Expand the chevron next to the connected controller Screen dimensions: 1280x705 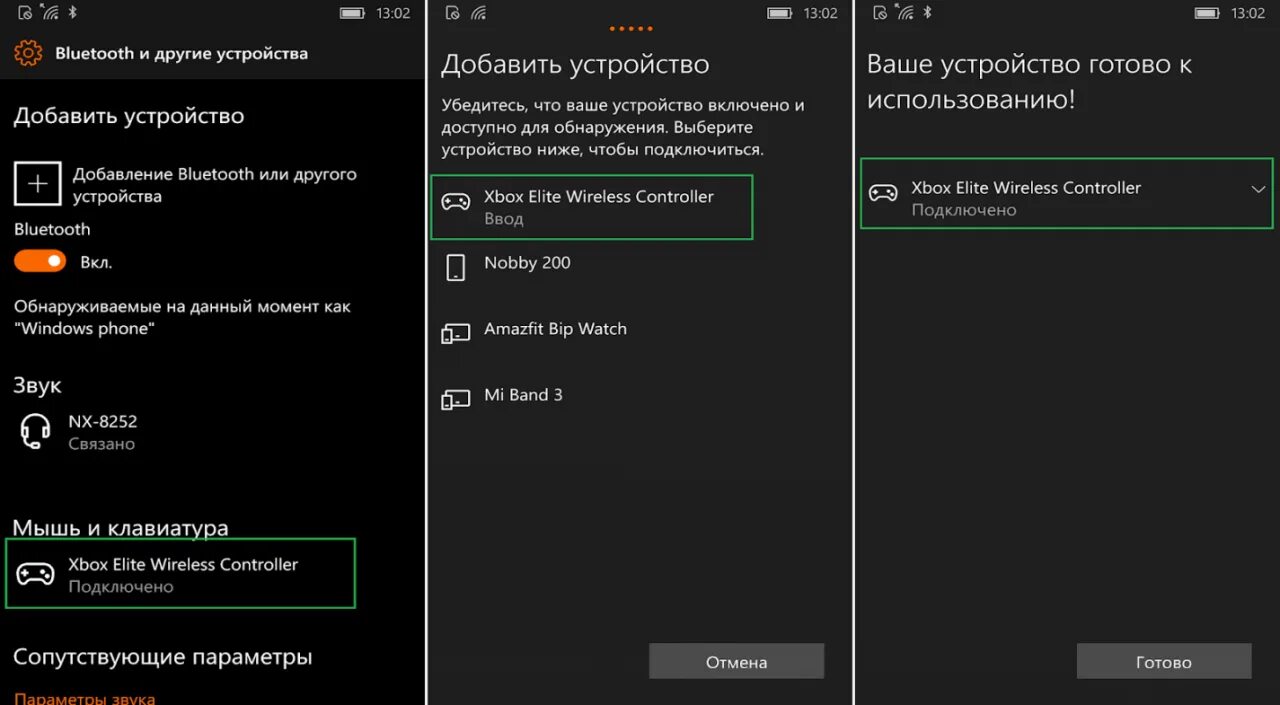[x=1258, y=189]
